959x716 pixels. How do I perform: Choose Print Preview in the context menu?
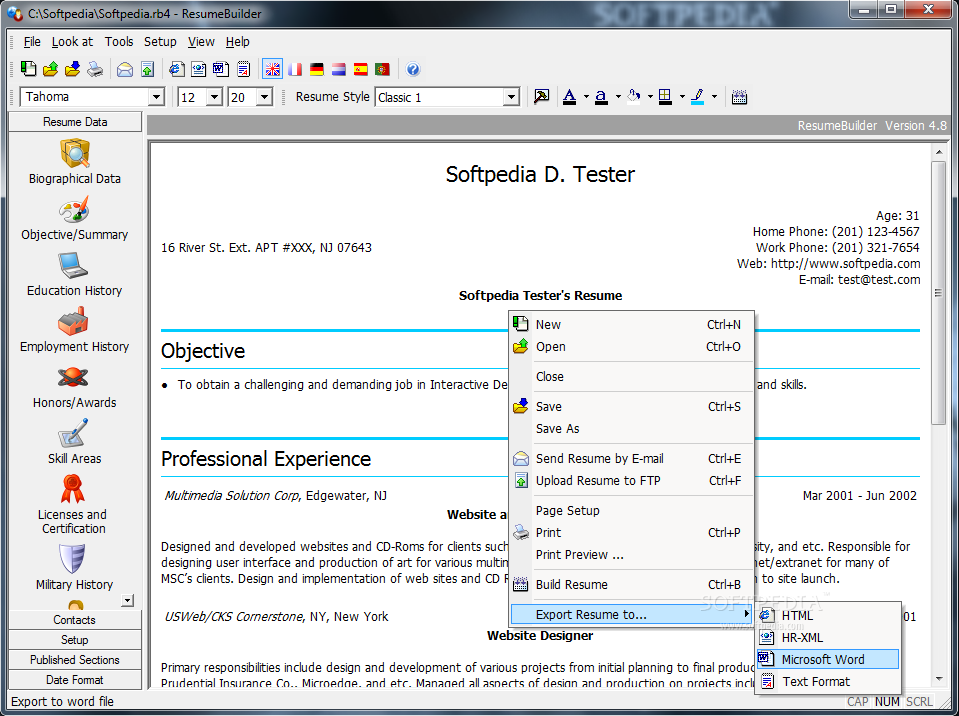[x=632, y=555]
